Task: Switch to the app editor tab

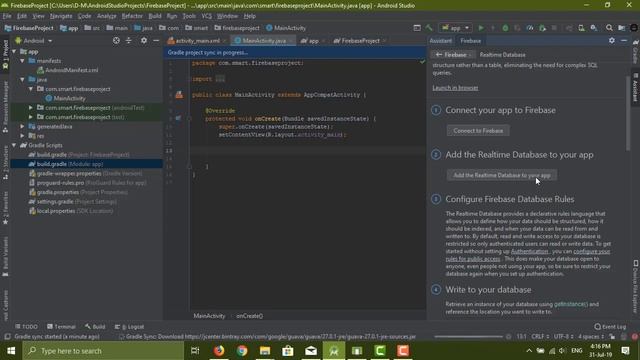Action: click(x=312, y=41)
